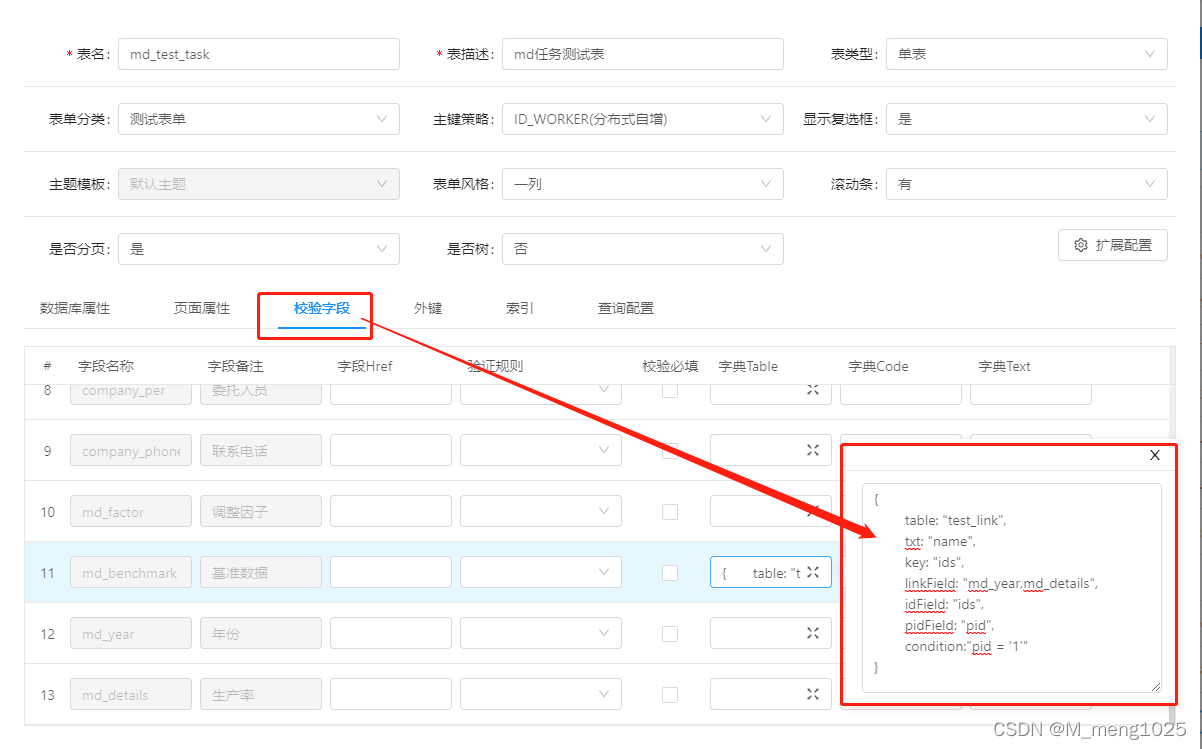Click the 字段备注 field 生产率
The height and width of the screenshot is (749, 1202).
point(261,694)
